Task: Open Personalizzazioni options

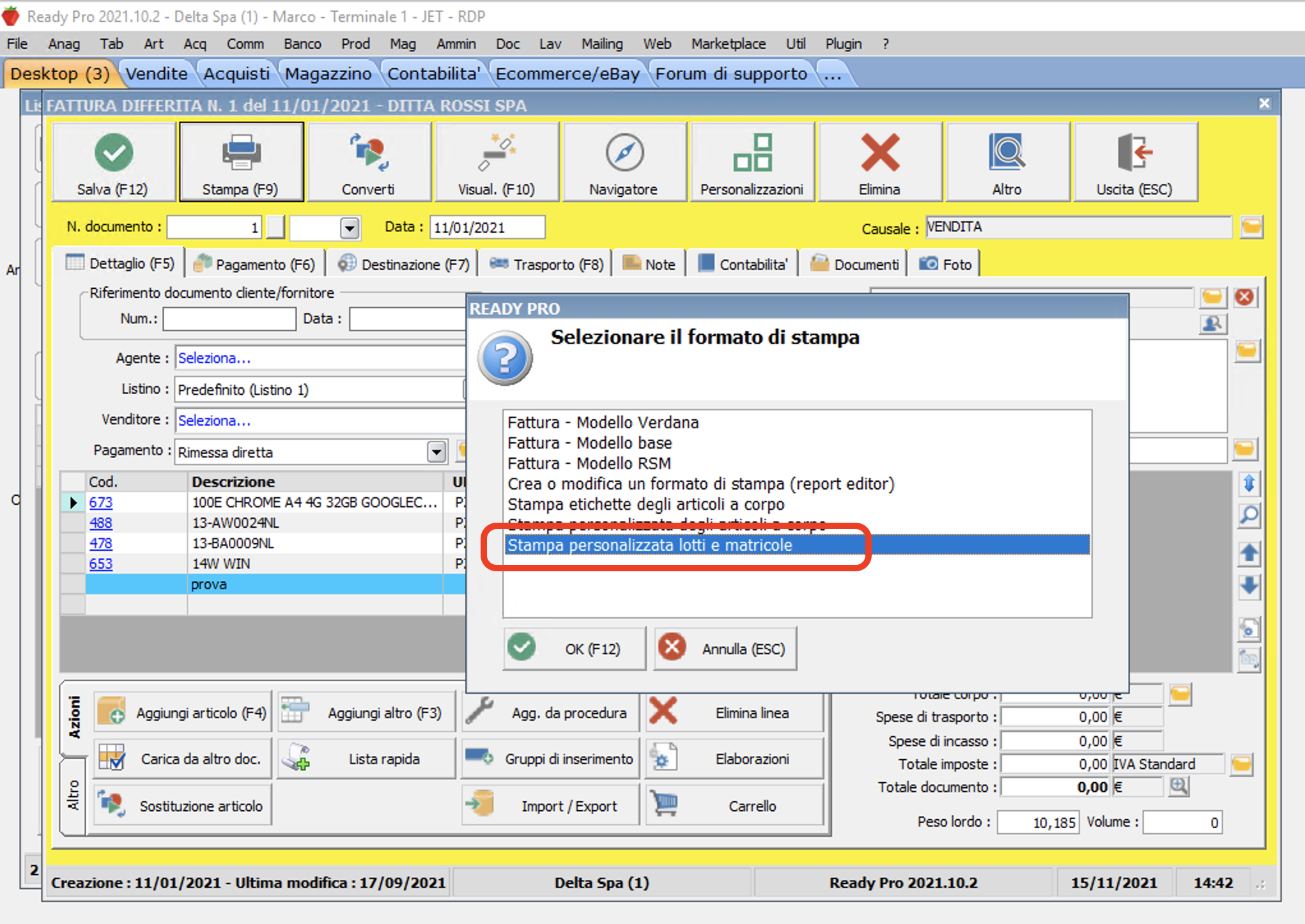Action: 752,162
